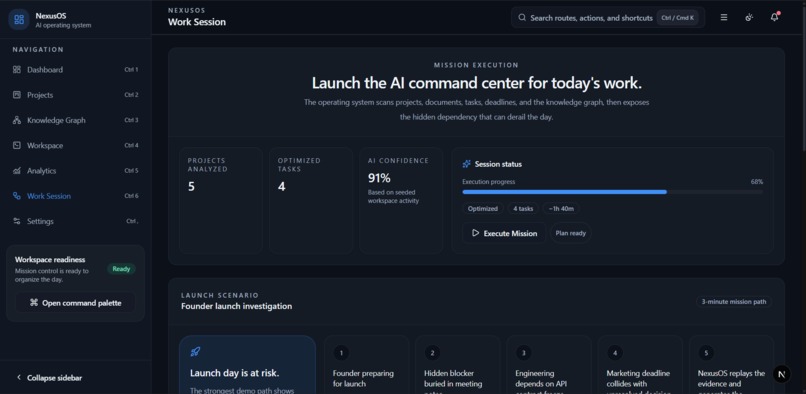Open notifications bell
This screenshot has width=806, height=394.
click(x=774, y=17)
